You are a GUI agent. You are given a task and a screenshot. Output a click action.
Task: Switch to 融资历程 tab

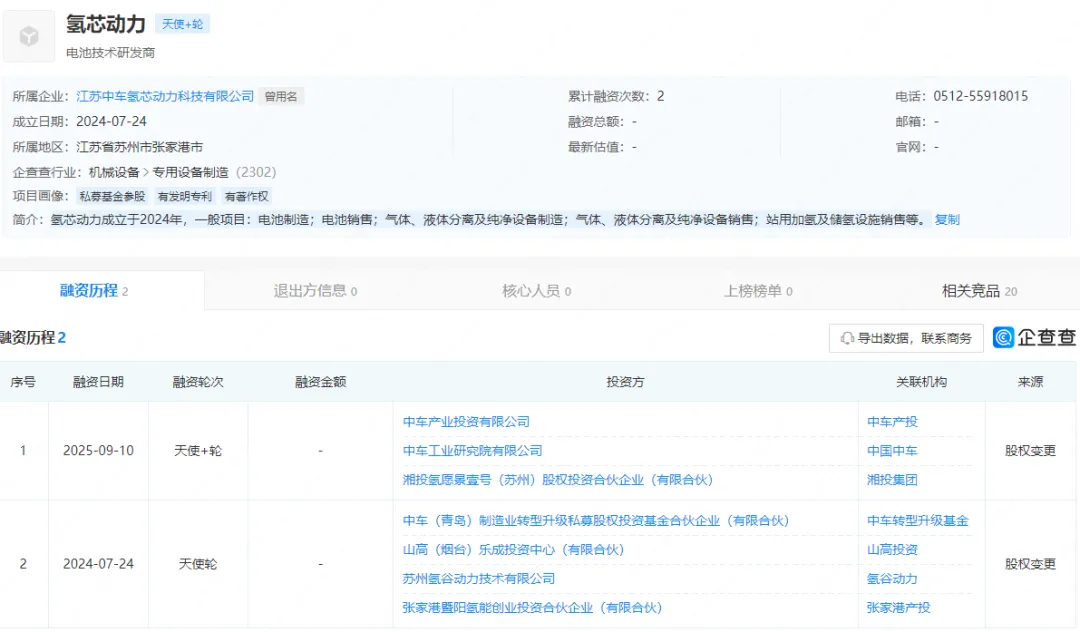coord(94,291)
